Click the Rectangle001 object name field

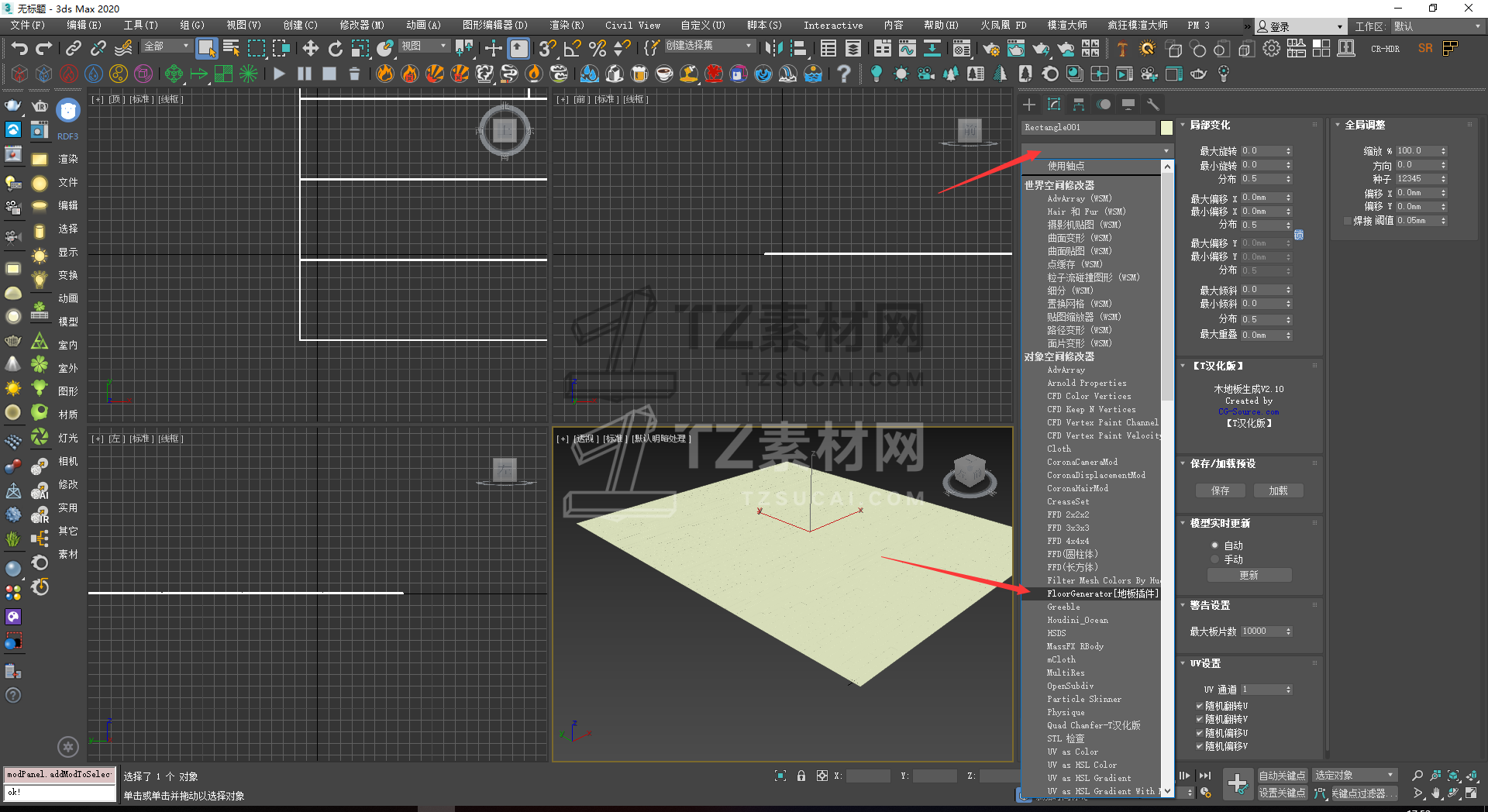[1089, 128]
